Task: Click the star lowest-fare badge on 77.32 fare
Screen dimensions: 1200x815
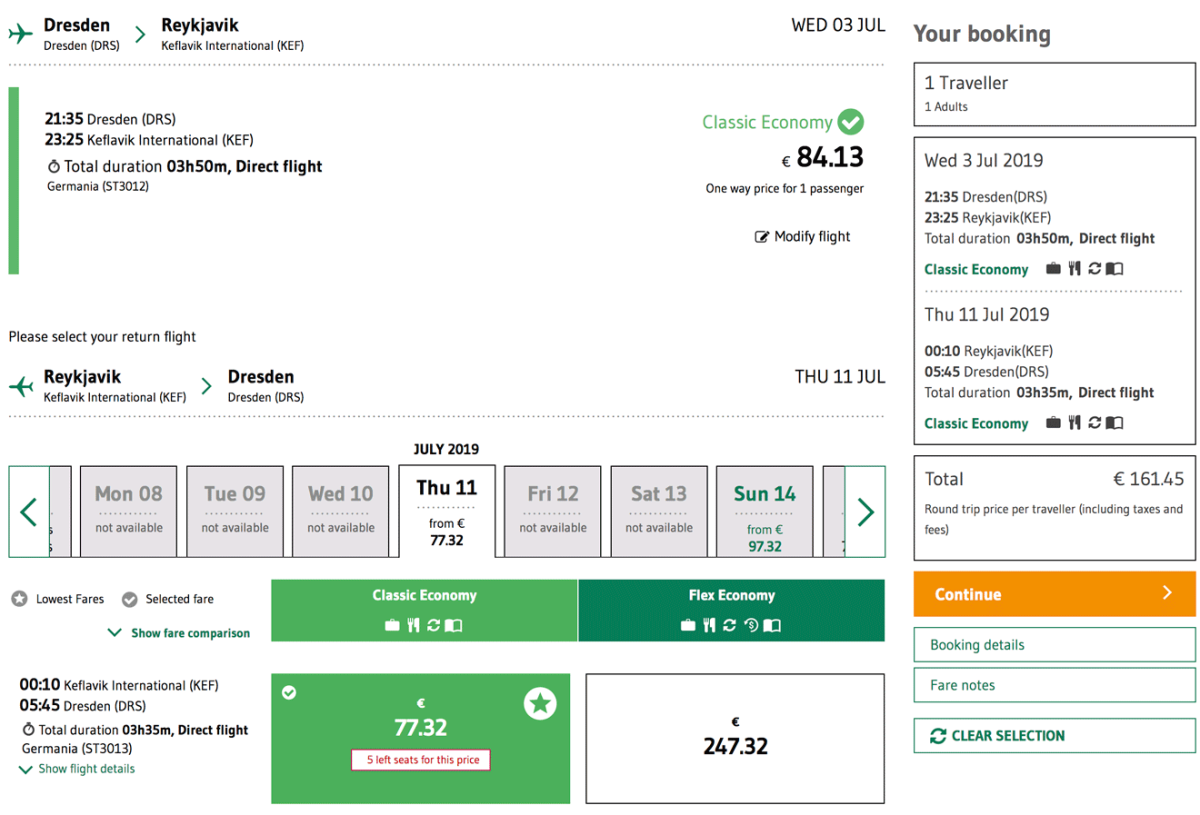Action: [x=540, y=704]
